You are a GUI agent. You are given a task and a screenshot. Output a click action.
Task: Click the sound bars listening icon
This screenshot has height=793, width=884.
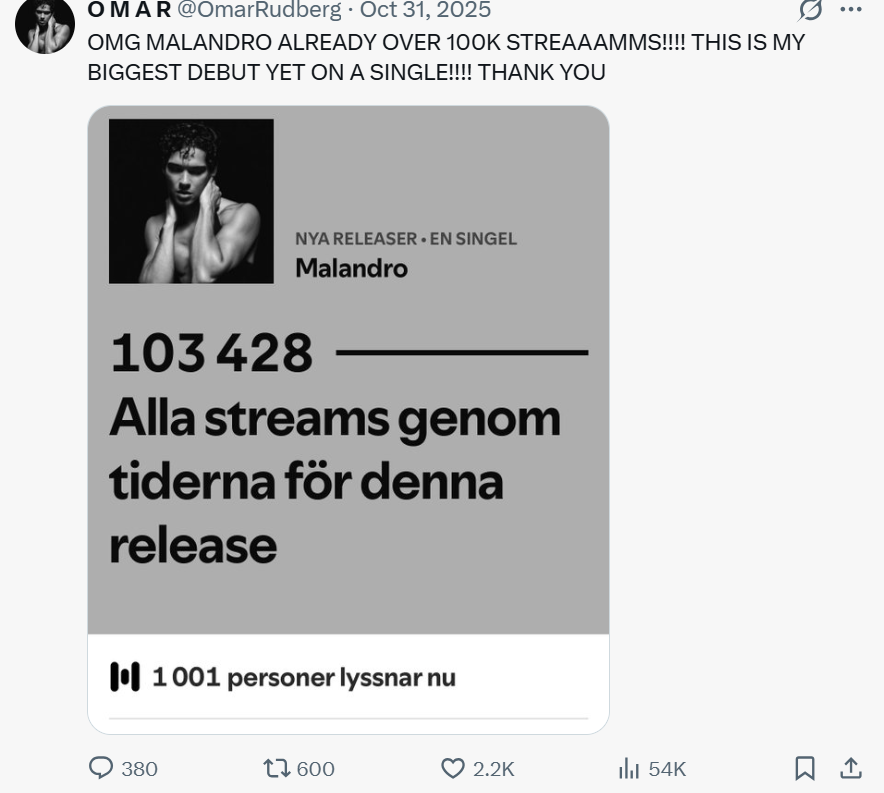coord(125,677)
